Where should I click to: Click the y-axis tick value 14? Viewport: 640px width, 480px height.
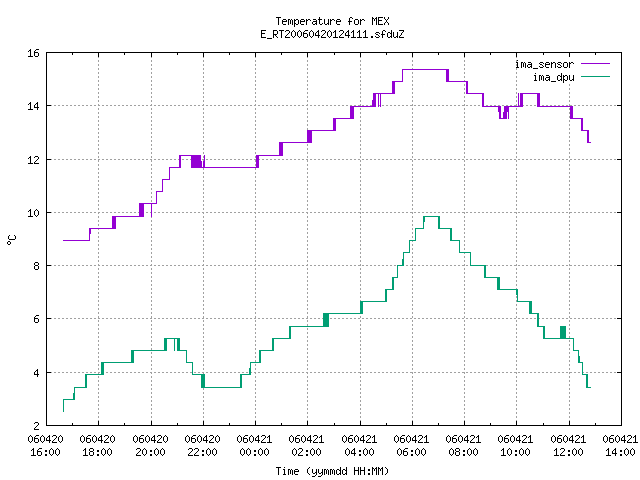(x=33, y=106)
